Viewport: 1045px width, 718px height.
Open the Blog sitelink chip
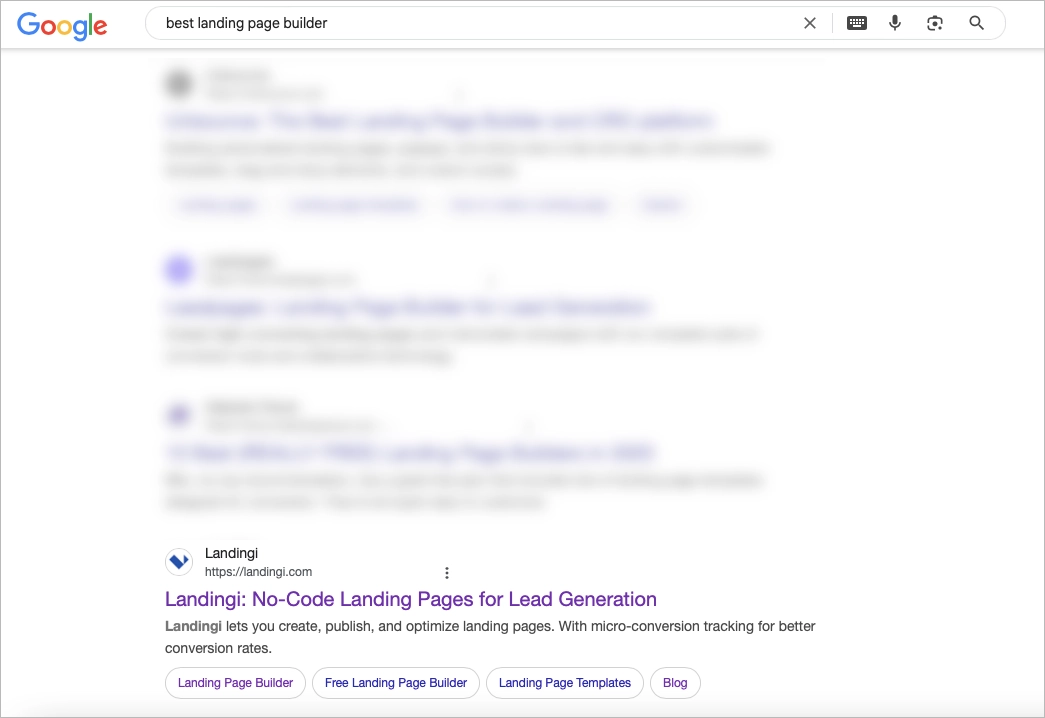[x=675, y=683]
